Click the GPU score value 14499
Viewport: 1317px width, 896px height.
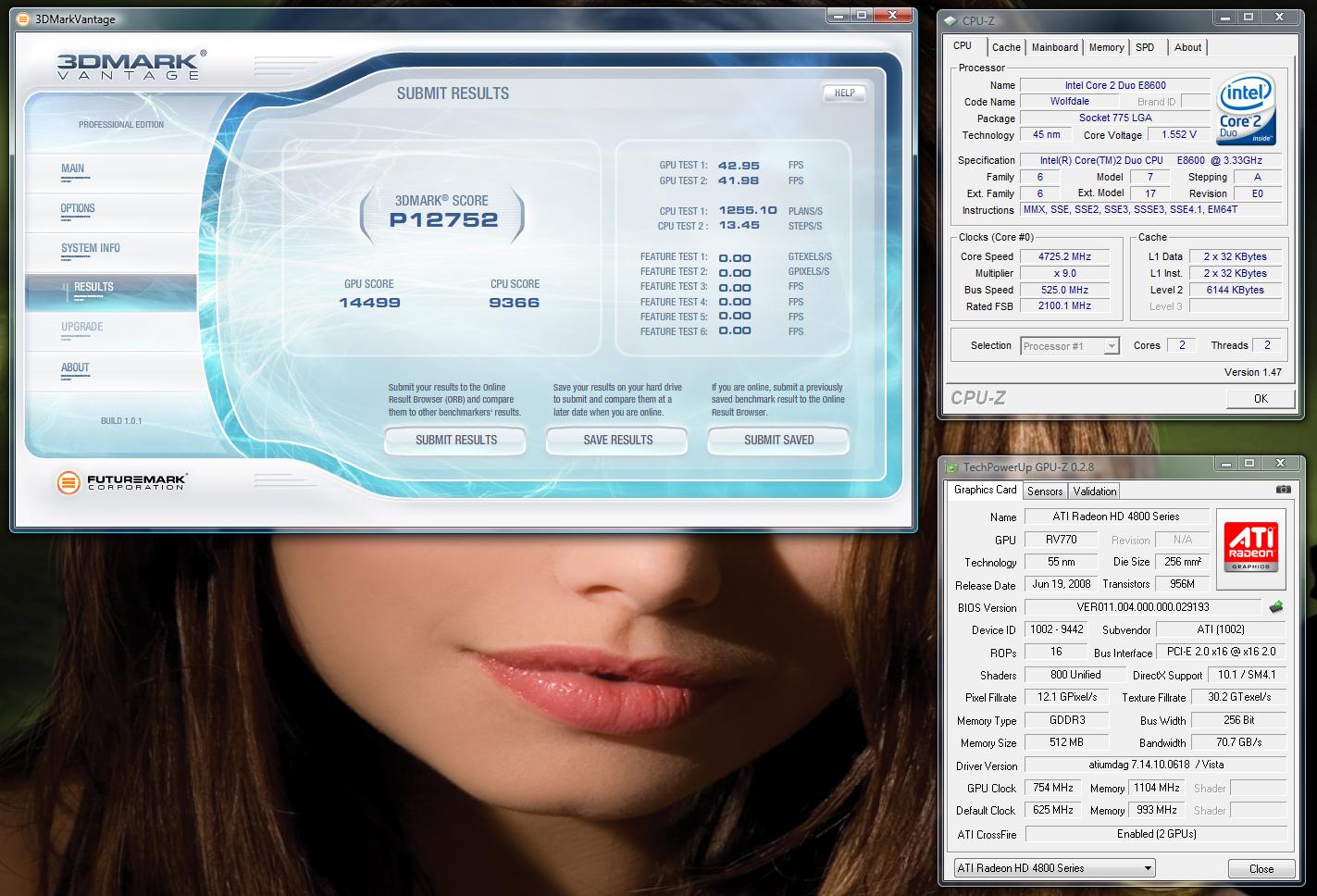point(369,303)
